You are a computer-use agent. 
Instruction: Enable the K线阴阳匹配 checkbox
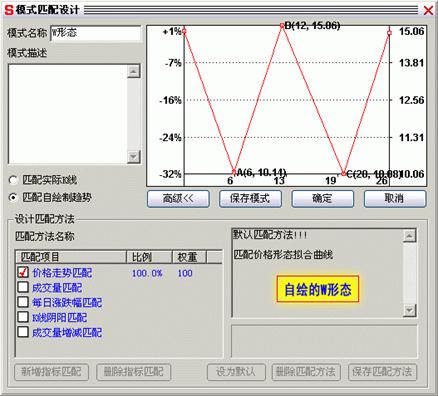click(x=23, y=317)
